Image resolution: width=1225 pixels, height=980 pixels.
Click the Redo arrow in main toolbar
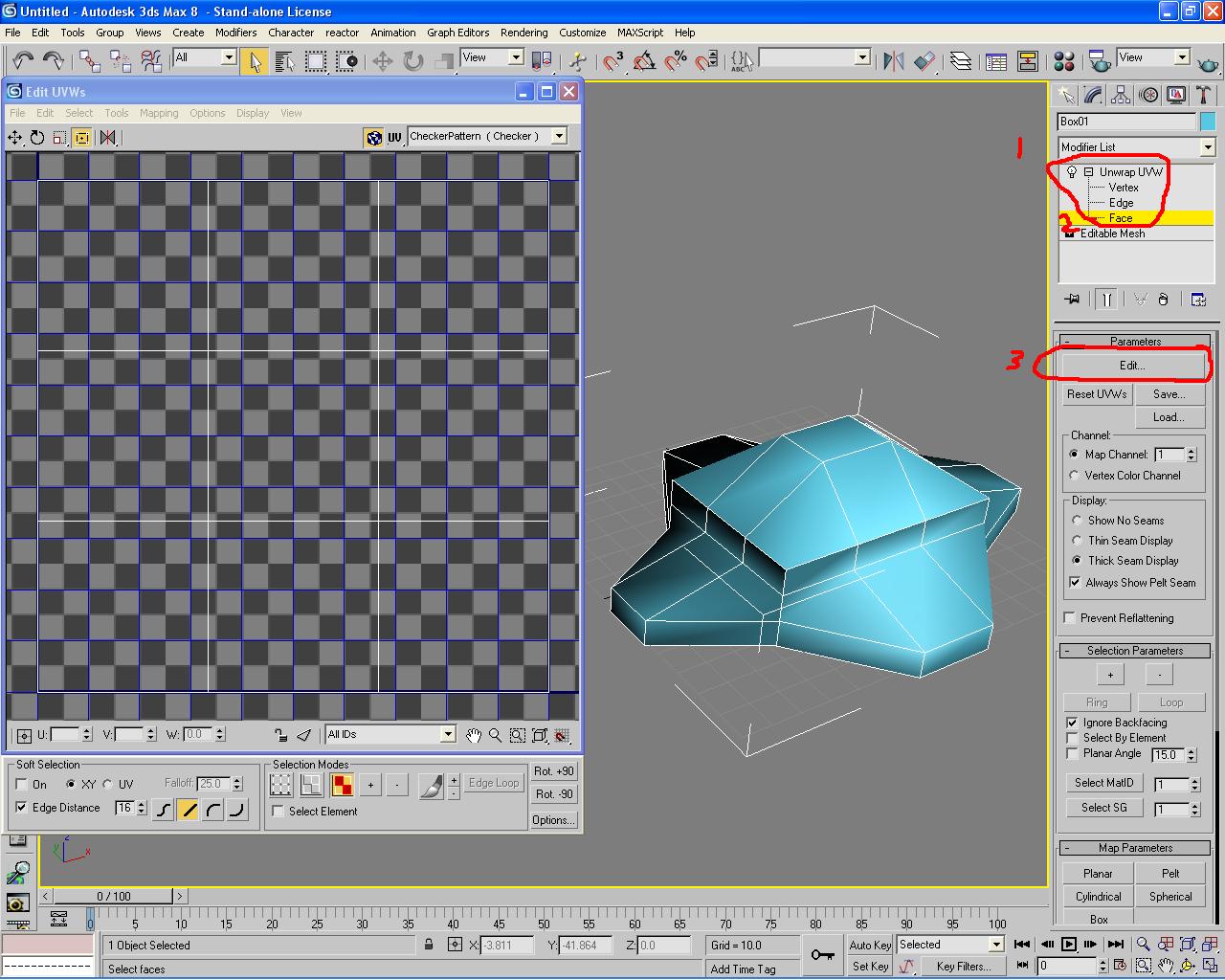click(x=54, y=61)
